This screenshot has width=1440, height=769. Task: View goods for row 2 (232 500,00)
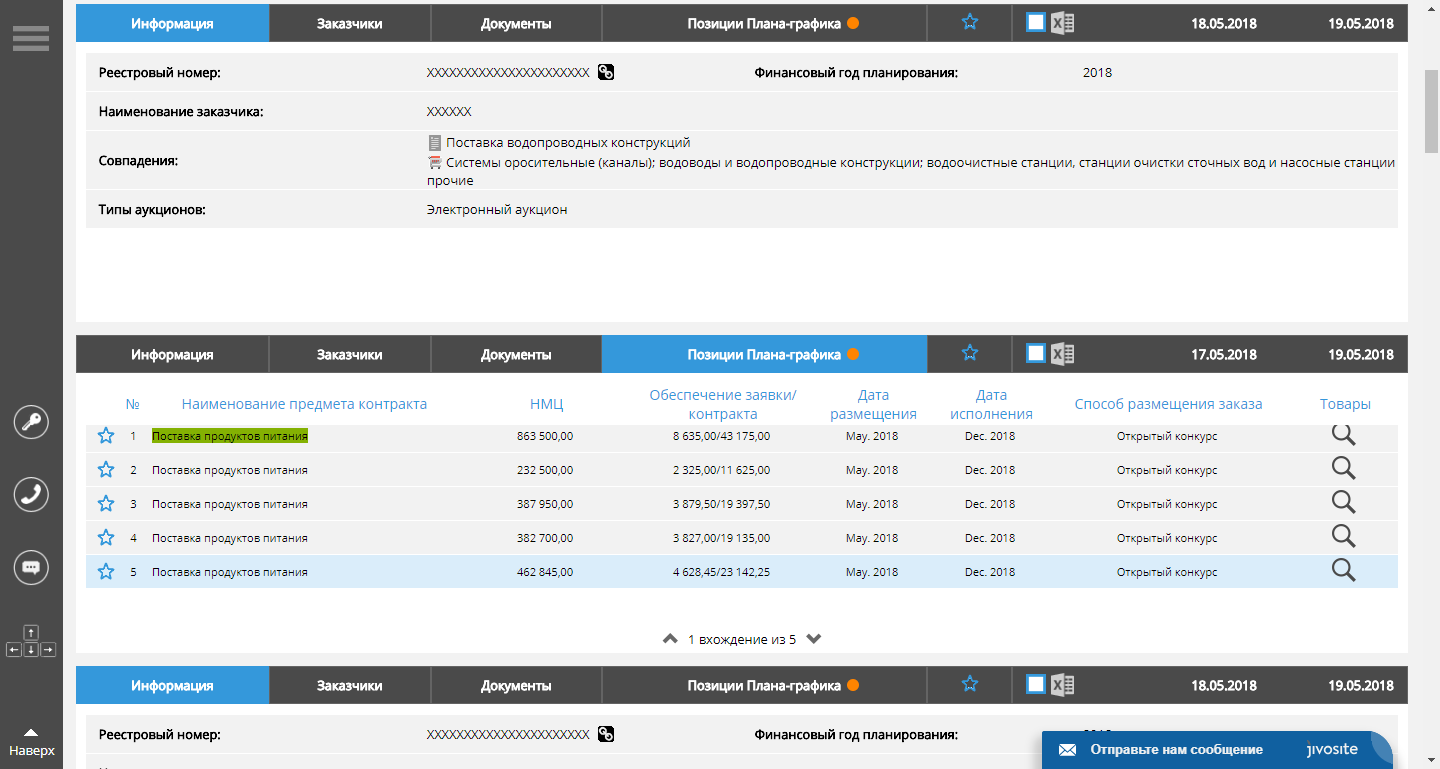[1344, 469]
